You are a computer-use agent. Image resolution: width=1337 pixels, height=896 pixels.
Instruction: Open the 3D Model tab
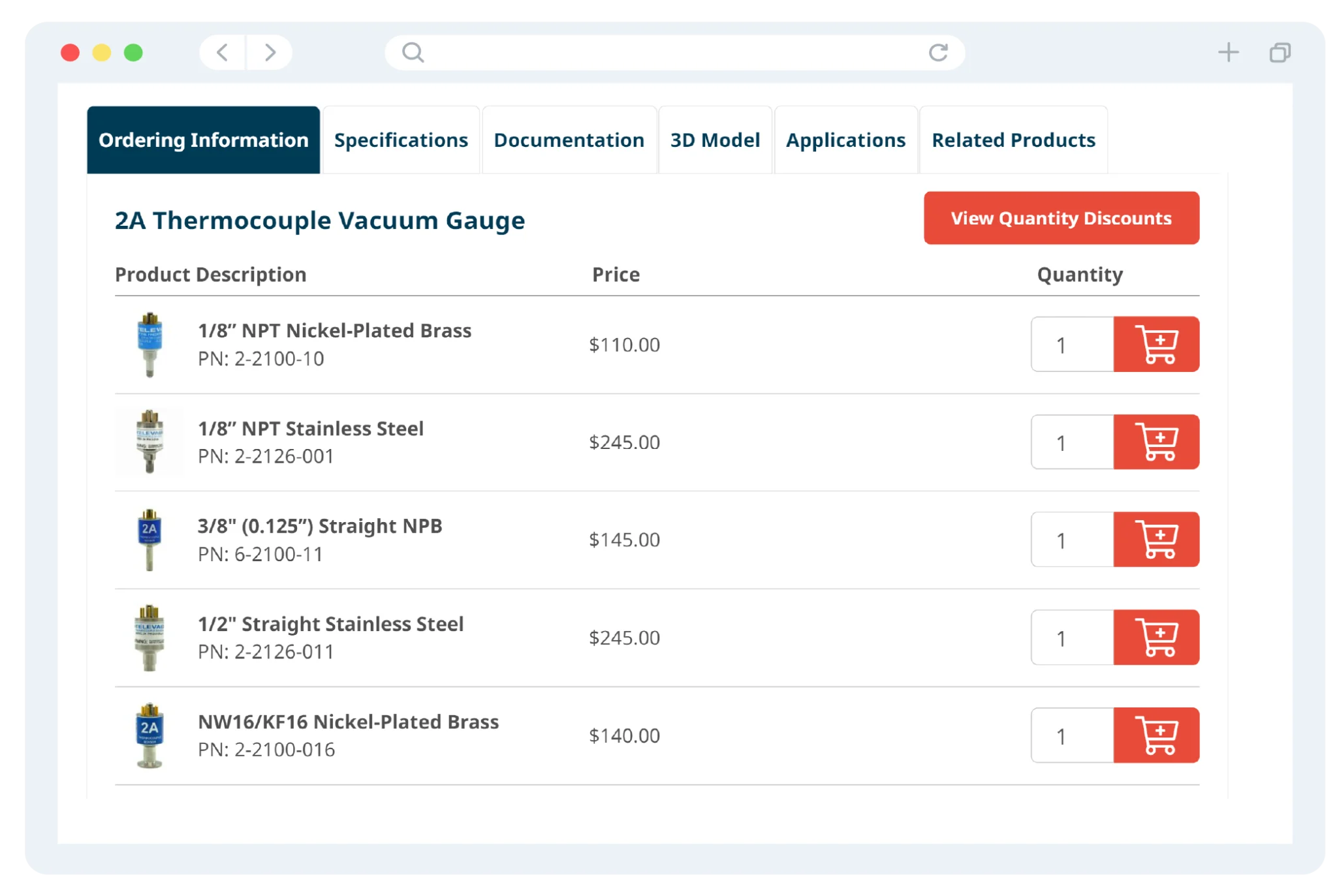[716, 139]
